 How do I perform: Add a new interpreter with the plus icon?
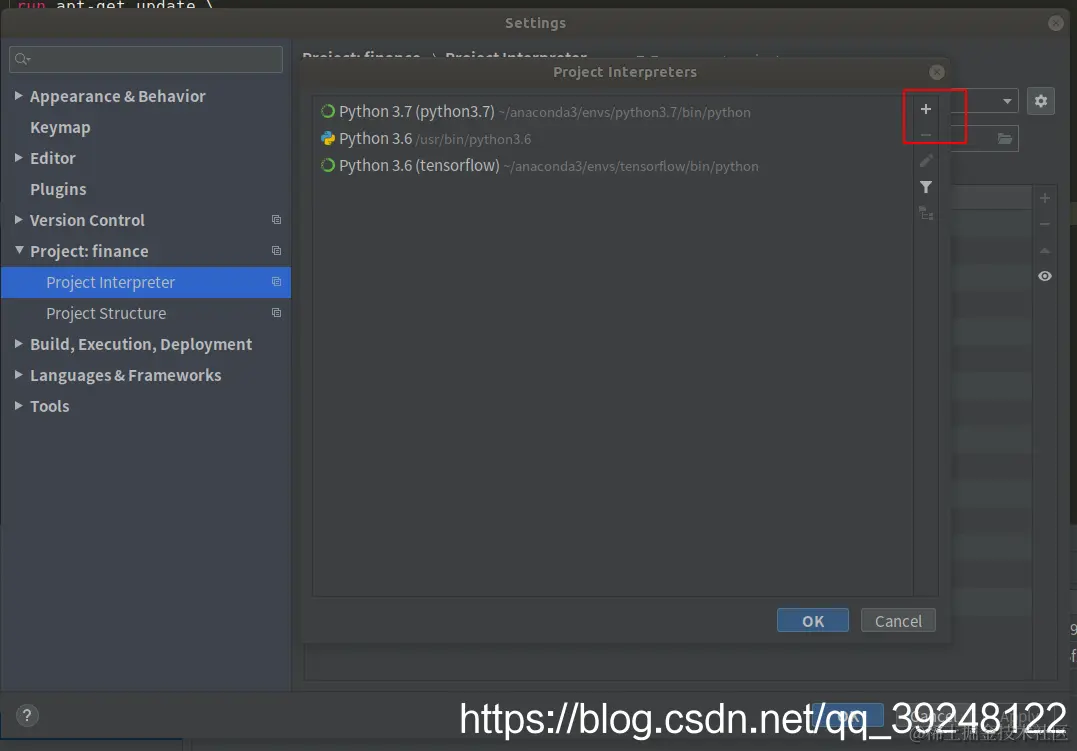pos(925,109)
